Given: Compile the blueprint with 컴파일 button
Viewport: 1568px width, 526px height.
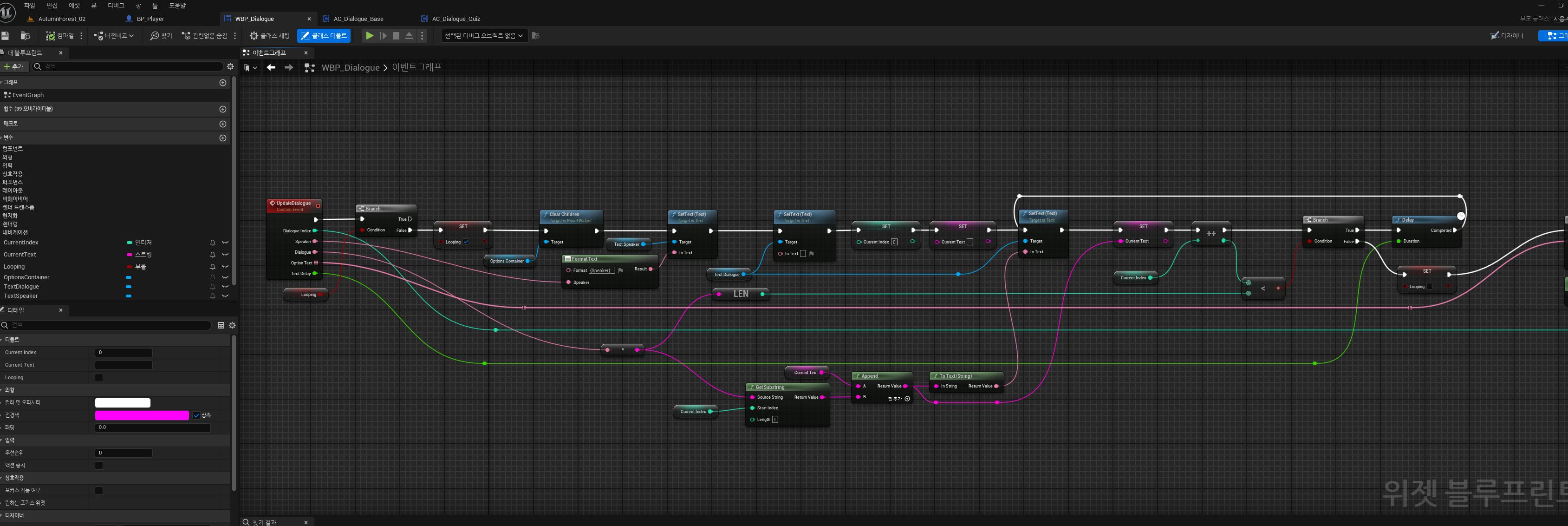Looking at the screenshot, I should (59, 36).
